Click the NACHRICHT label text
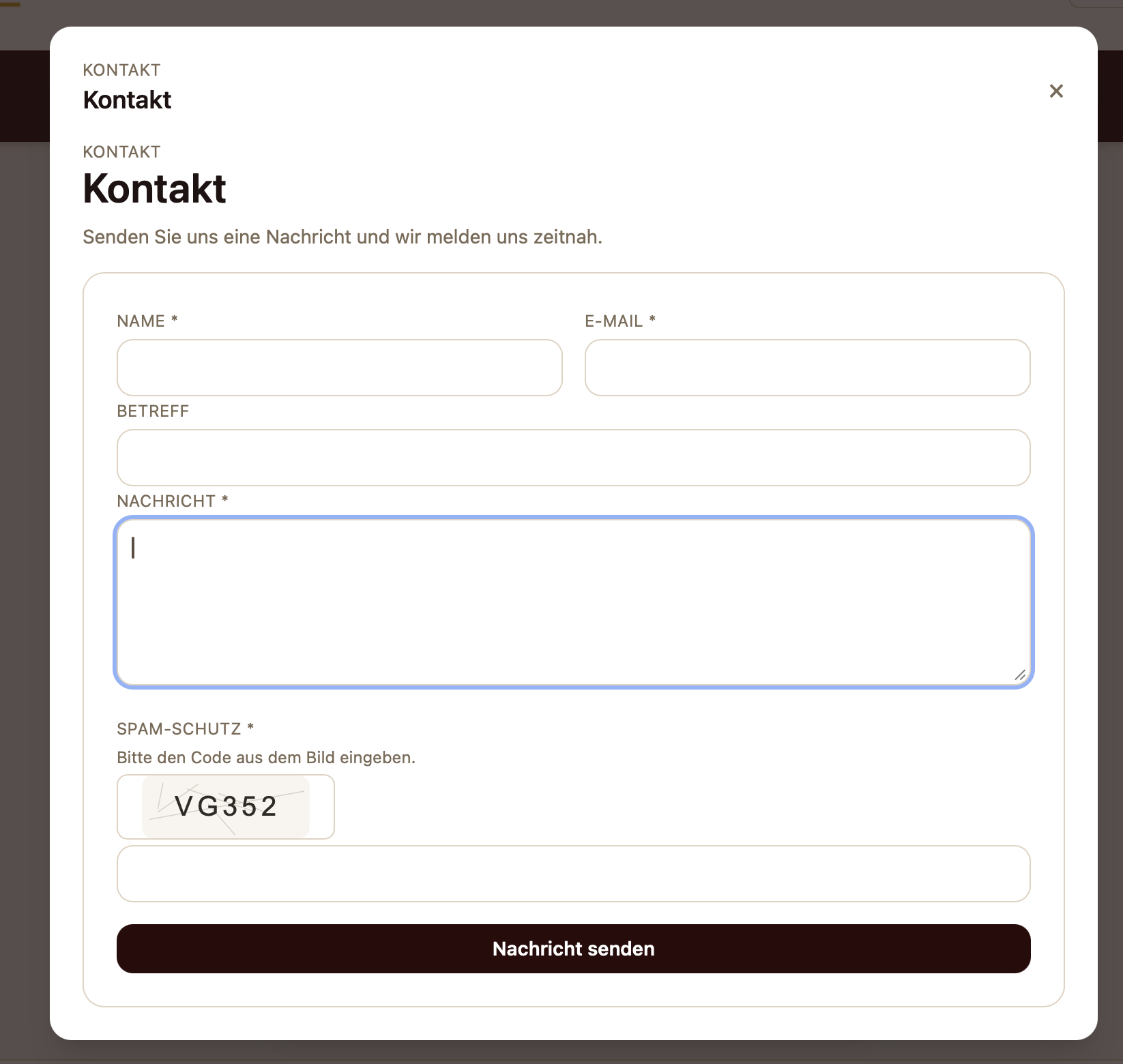The height and width of the screenshot is (1064, 1123). click(x=167, y=501)
